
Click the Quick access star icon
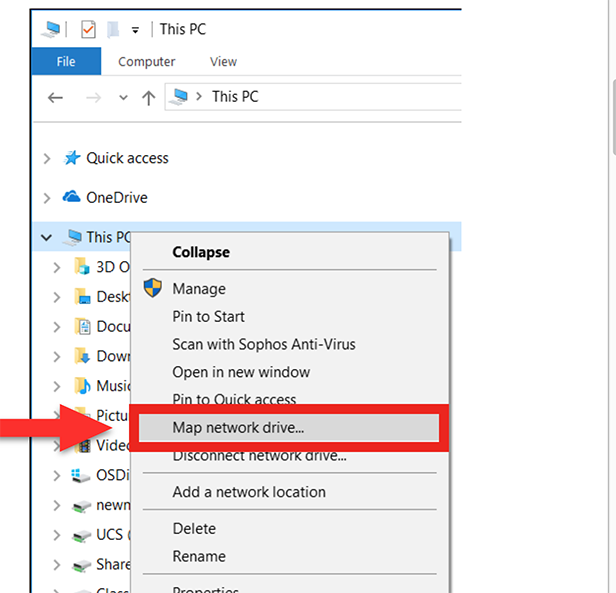72,158
